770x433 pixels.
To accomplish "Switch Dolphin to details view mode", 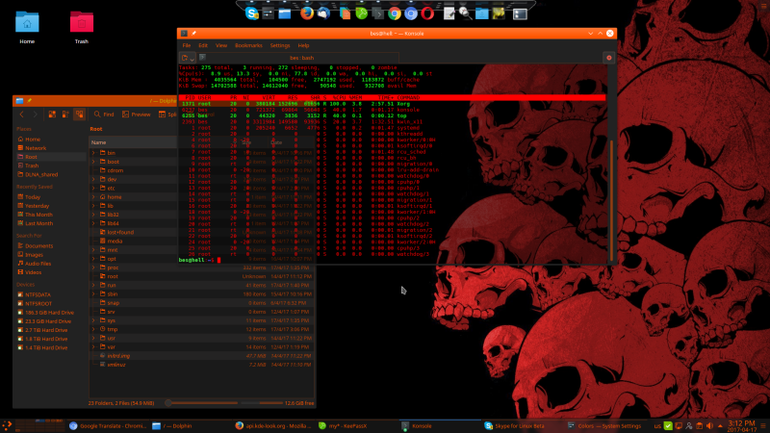I will (79, 114).
